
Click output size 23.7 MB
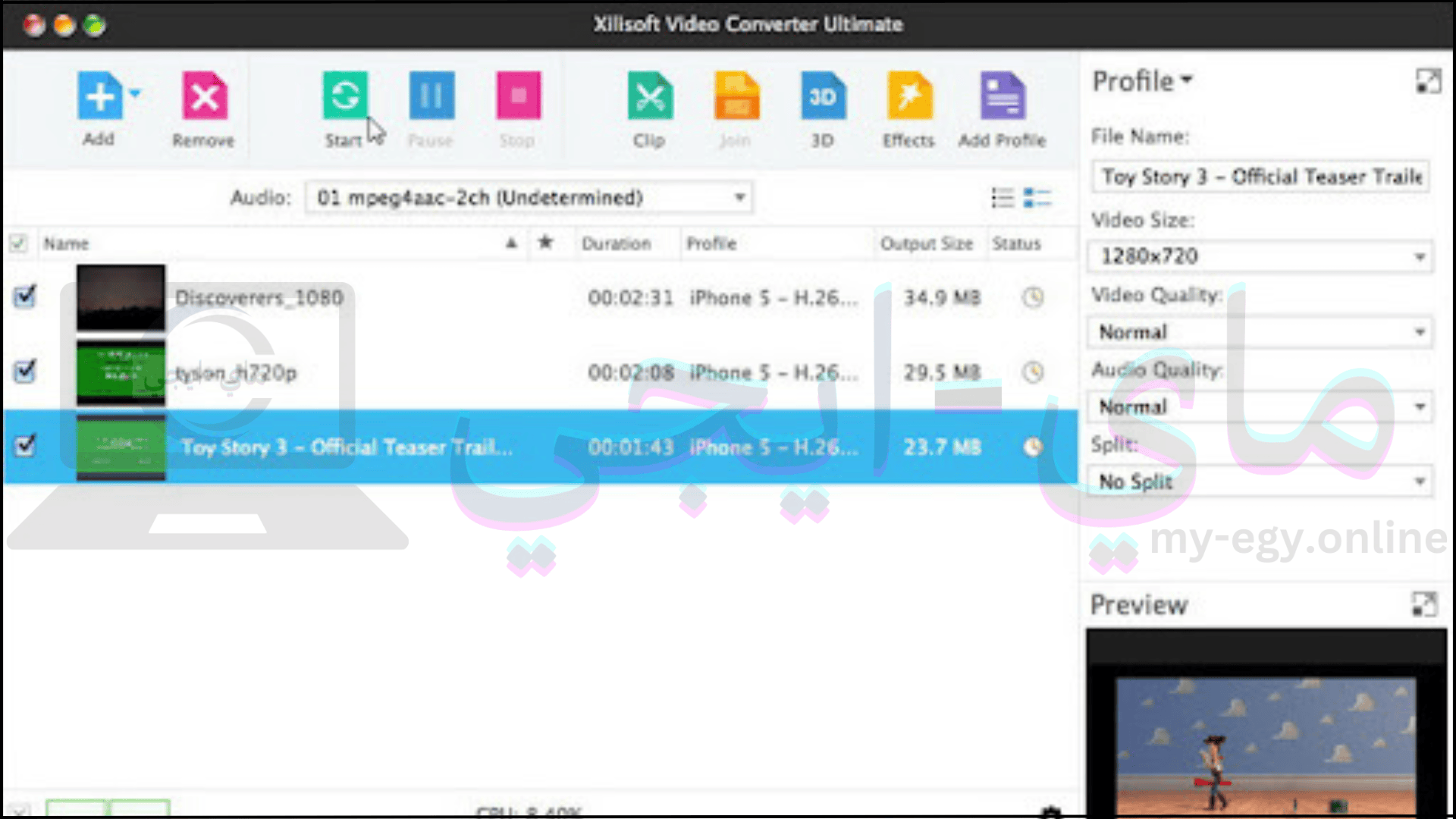pos(942,447)
